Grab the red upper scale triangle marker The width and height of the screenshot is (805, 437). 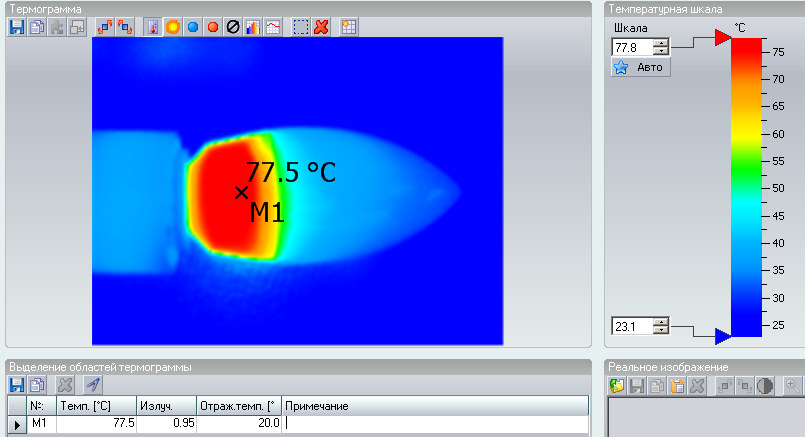[x=723, y=37]
